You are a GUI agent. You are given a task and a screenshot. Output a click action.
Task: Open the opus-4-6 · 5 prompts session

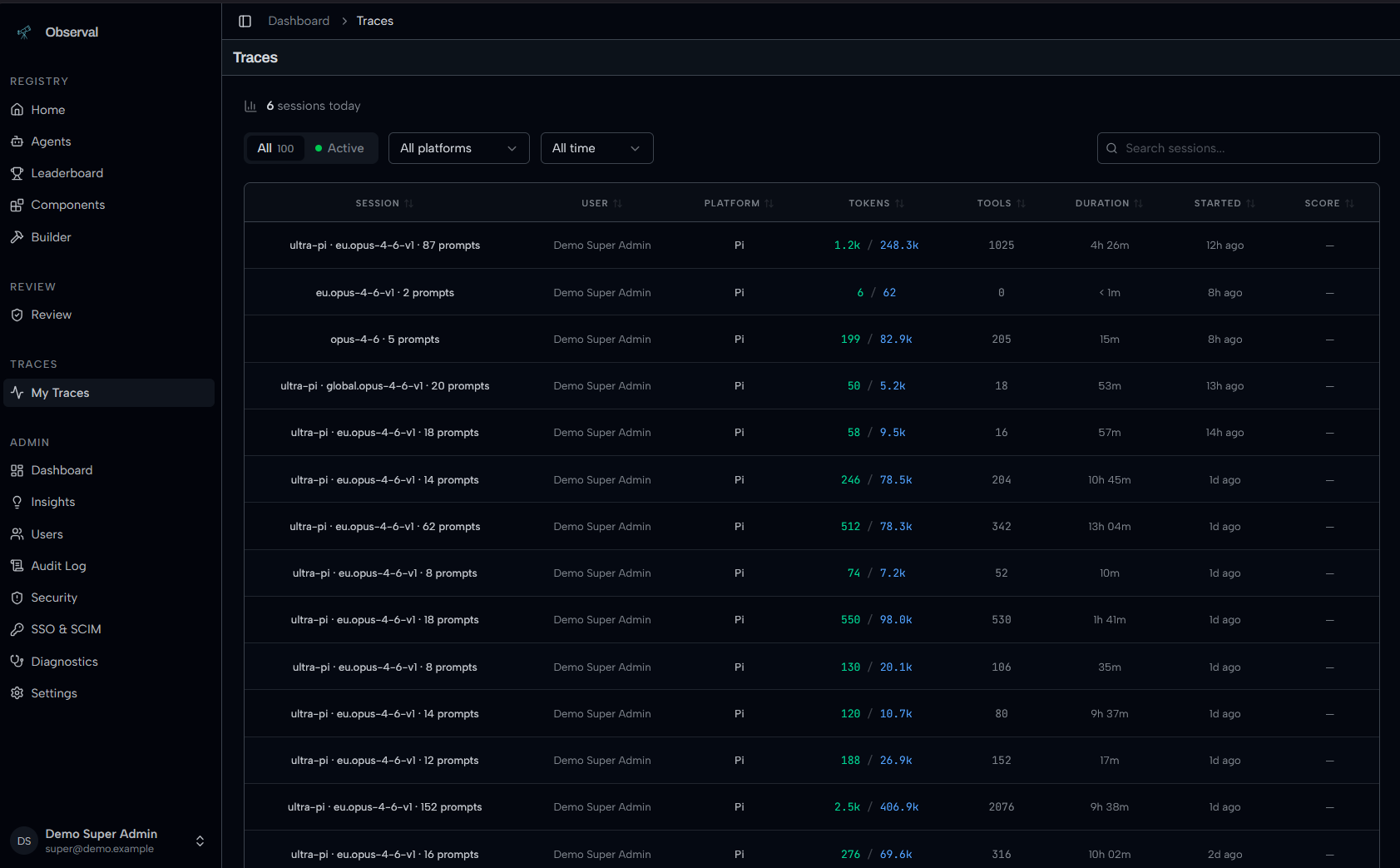point(385,340)
